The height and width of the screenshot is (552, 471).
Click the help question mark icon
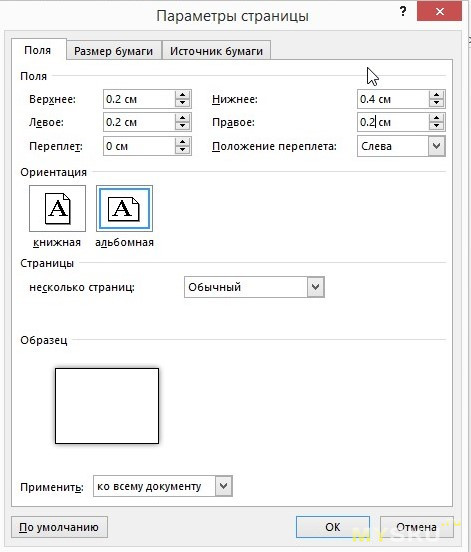point(403,12)
